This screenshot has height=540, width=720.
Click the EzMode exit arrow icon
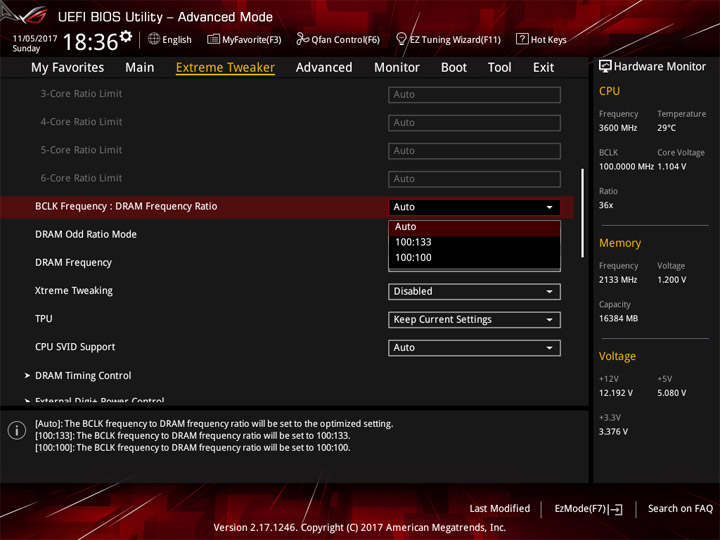pos(616,509)
